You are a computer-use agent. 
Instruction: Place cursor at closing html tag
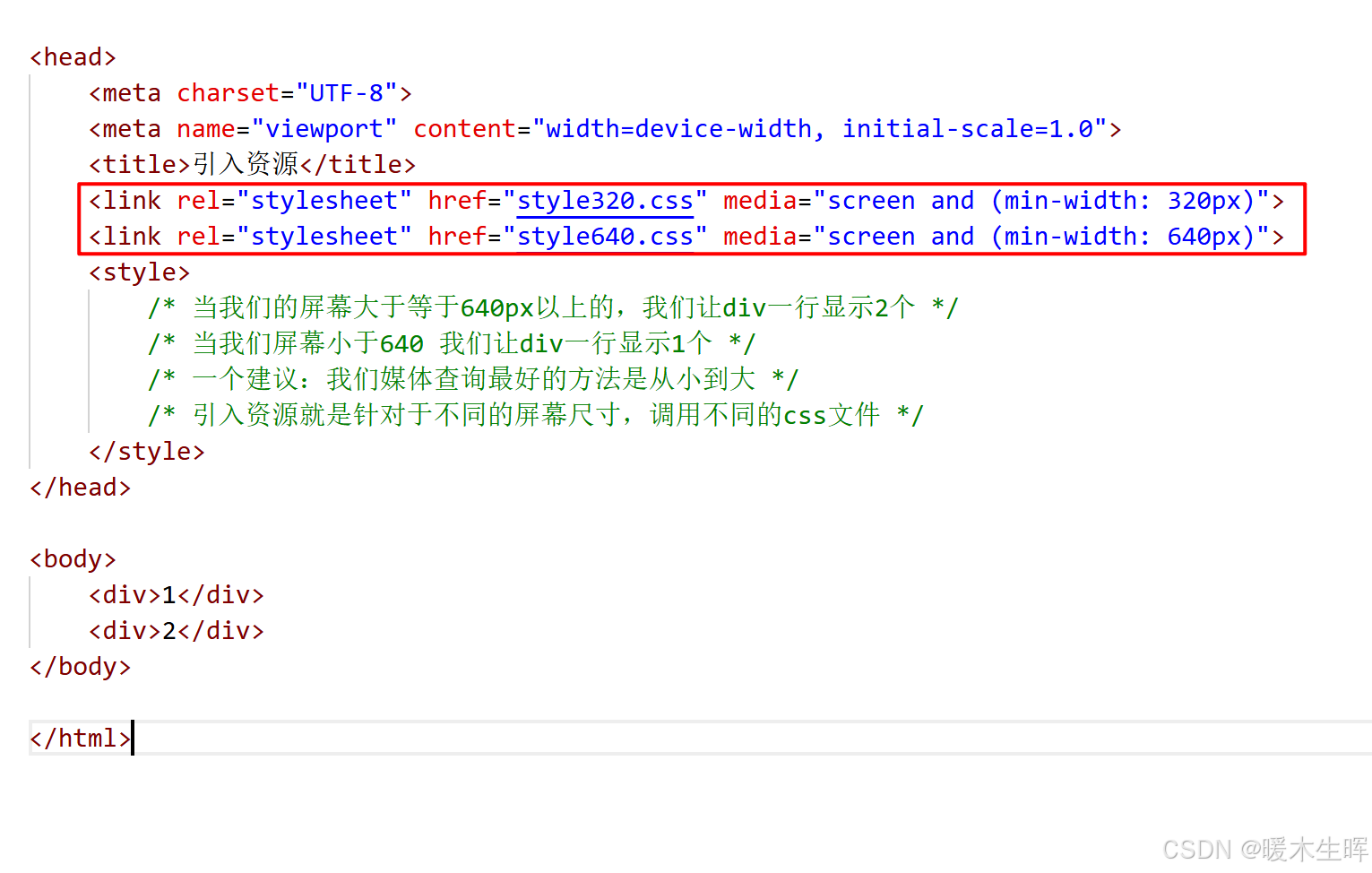point(80,739)
